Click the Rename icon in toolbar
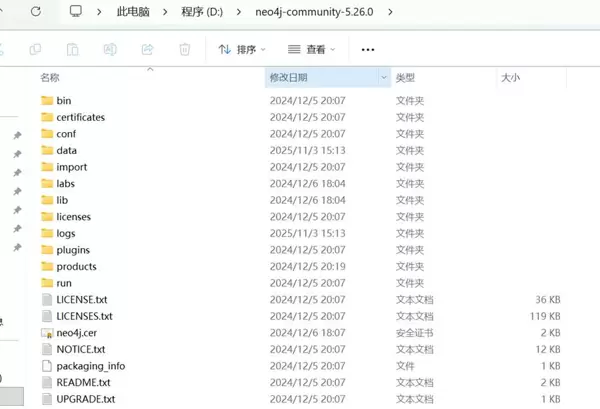Screen dimensions: 600x409 point(110,49)
